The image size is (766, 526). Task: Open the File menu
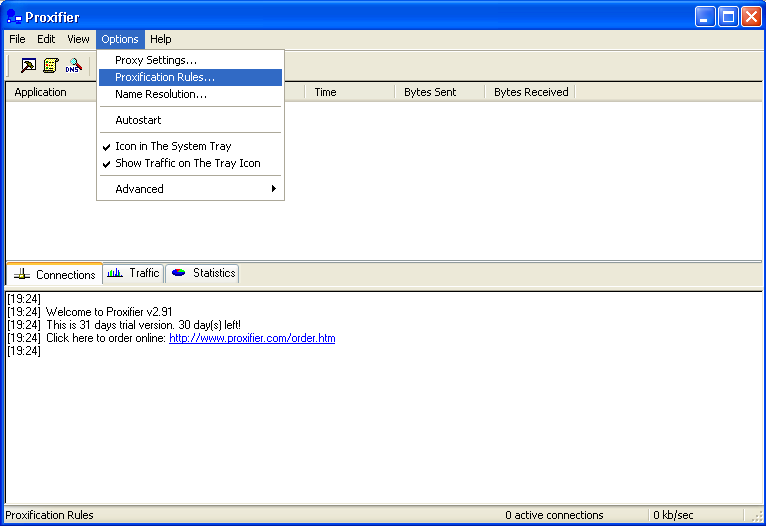point(17,39)
